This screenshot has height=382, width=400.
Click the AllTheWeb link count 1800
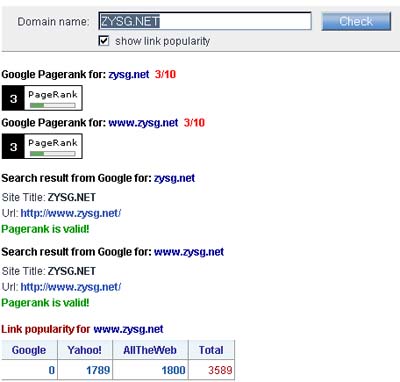click(x=173, y=370)
